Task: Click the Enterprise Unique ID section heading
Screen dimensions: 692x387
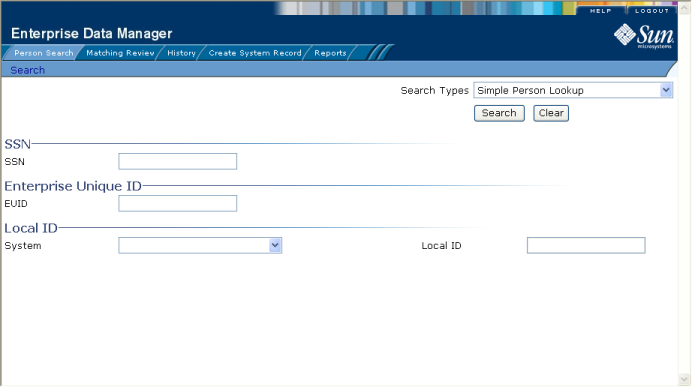Action: 73,186
